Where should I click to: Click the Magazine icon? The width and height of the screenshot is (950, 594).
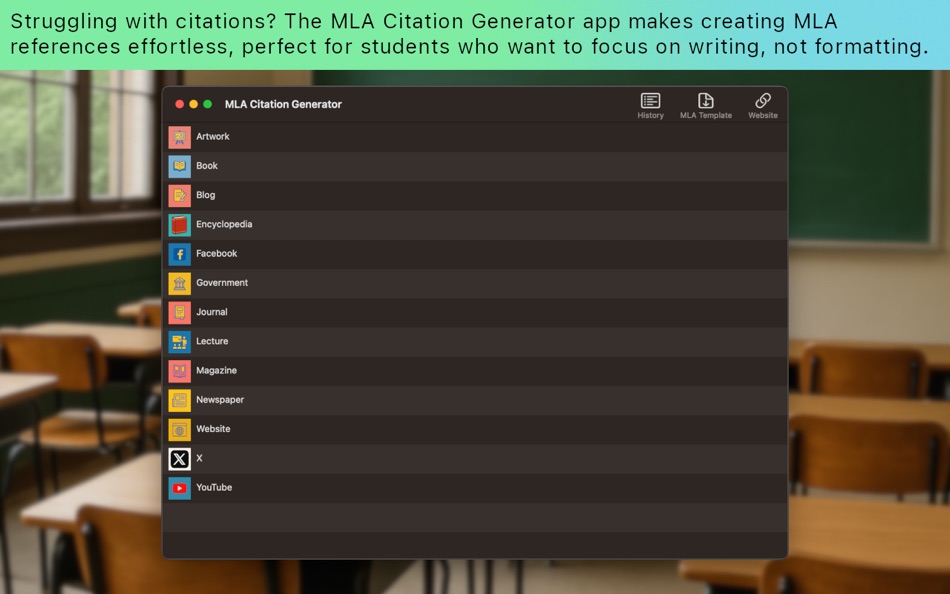[x=179, y=371]
